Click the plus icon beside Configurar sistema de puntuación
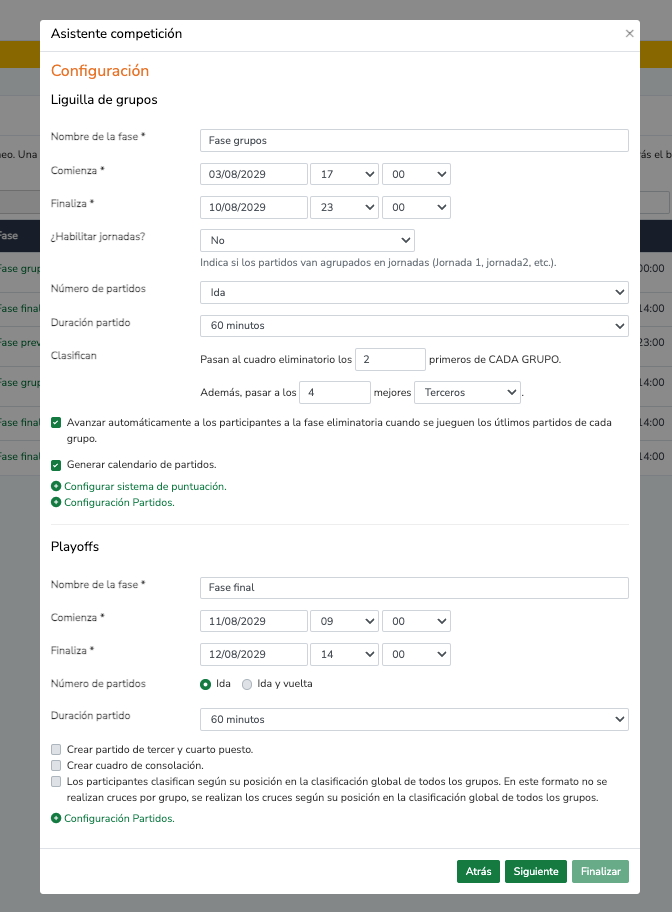Screen dimensions: 672x912 (56, 486)
